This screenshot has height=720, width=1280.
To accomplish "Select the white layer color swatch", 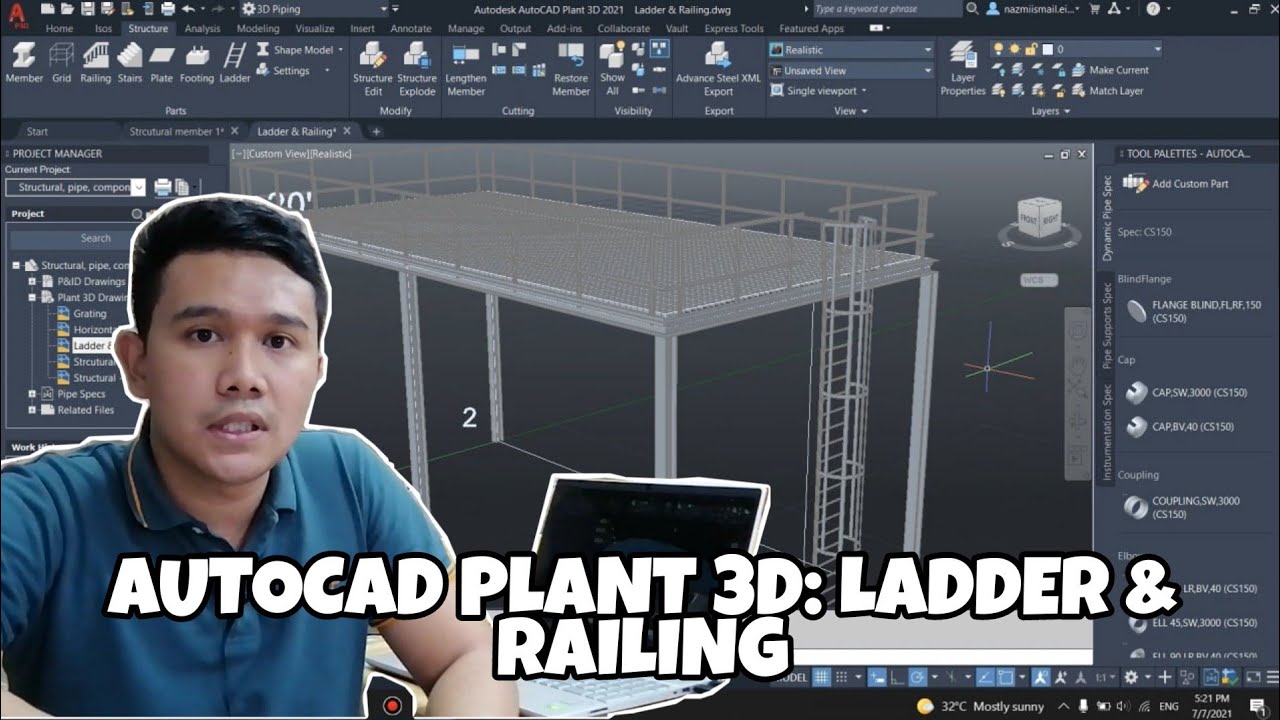I will pos(1047,49).
